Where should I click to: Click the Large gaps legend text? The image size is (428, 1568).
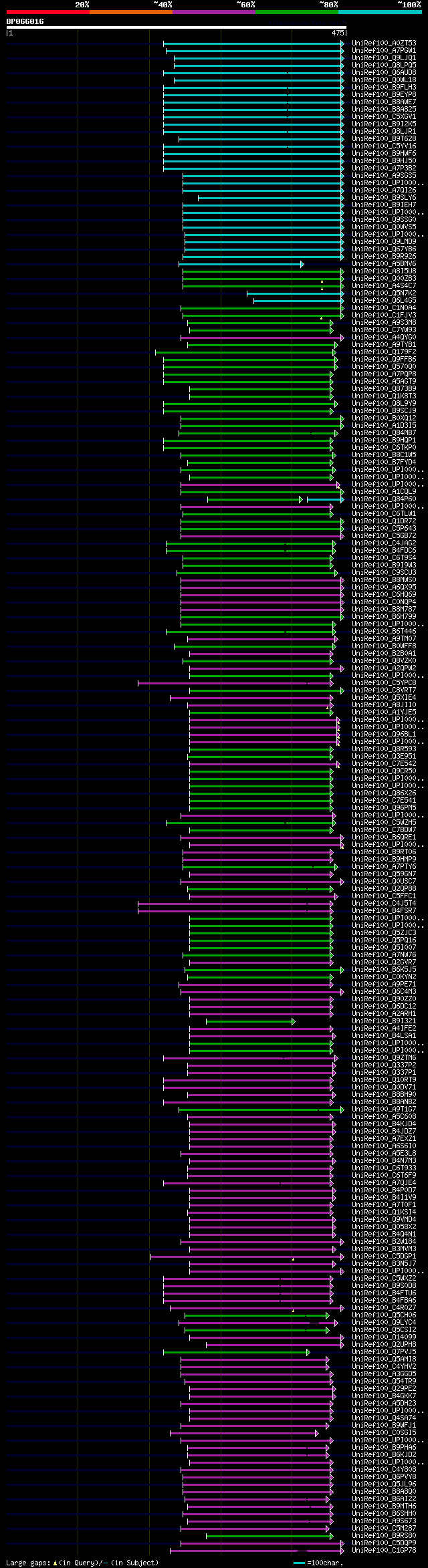tap(83, 1563)
